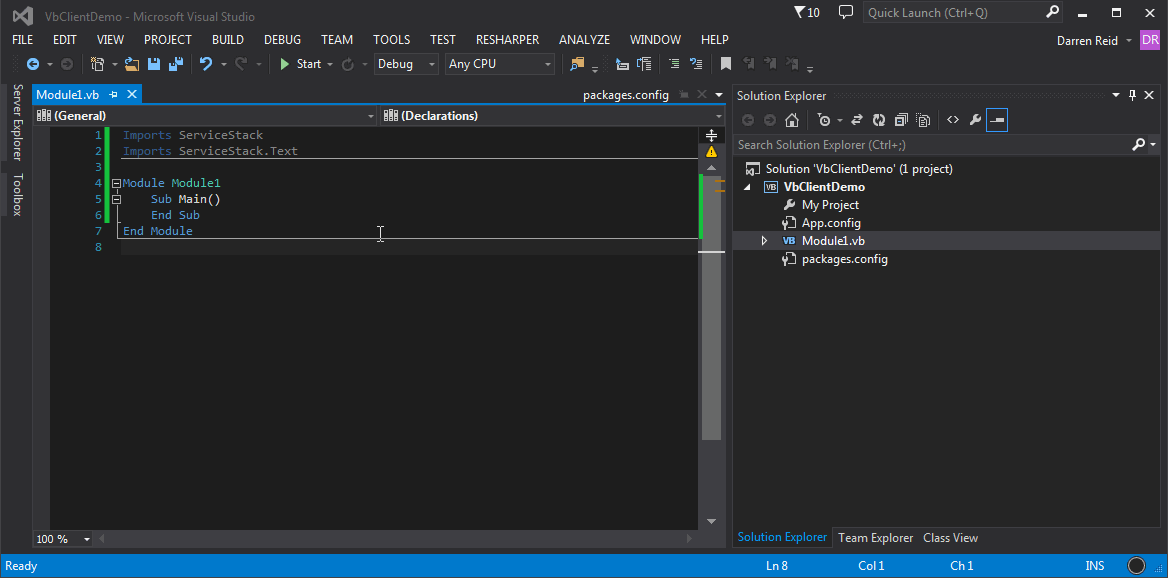Refresh Solution Explorer using the refresh icon
The height and width of the screenshot is (578, 1168).
(x=879, y=120)
